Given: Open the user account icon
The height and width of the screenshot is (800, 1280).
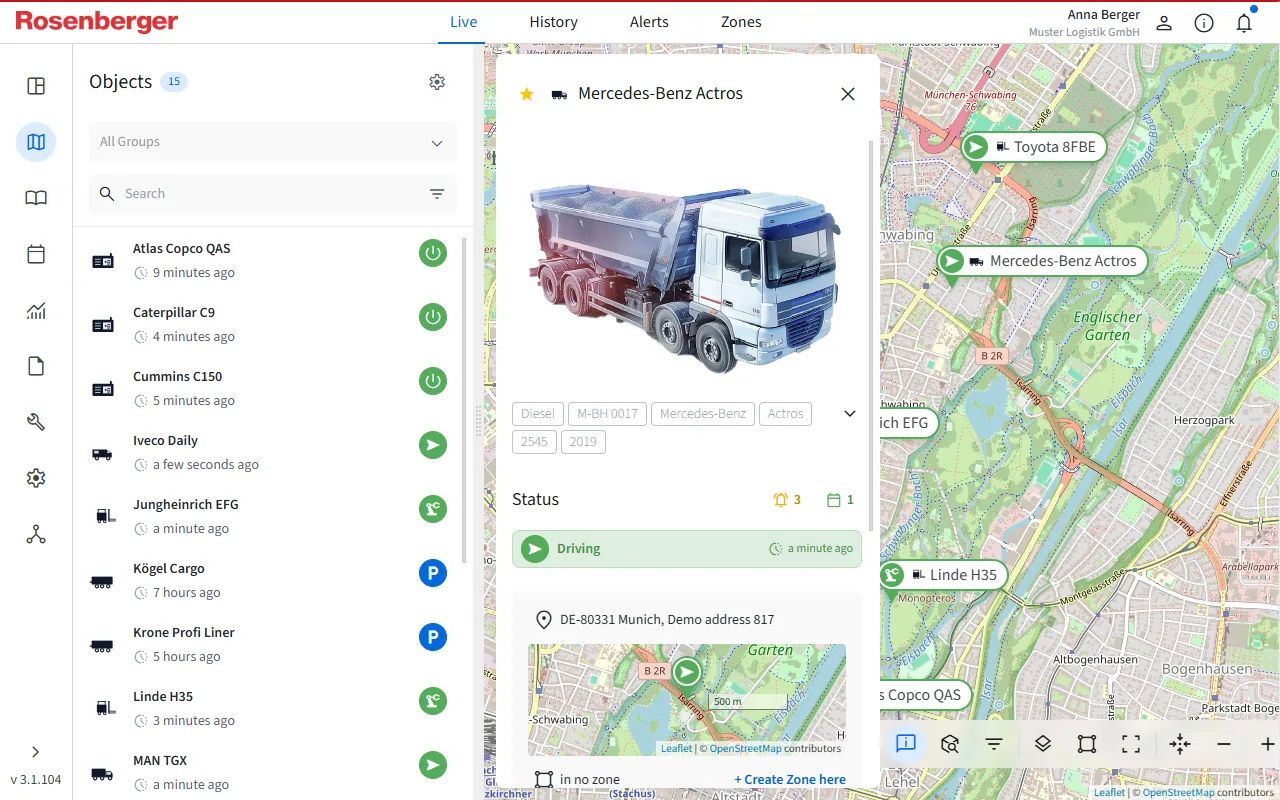Looking at the screenshot, I should click(1164, 23).
